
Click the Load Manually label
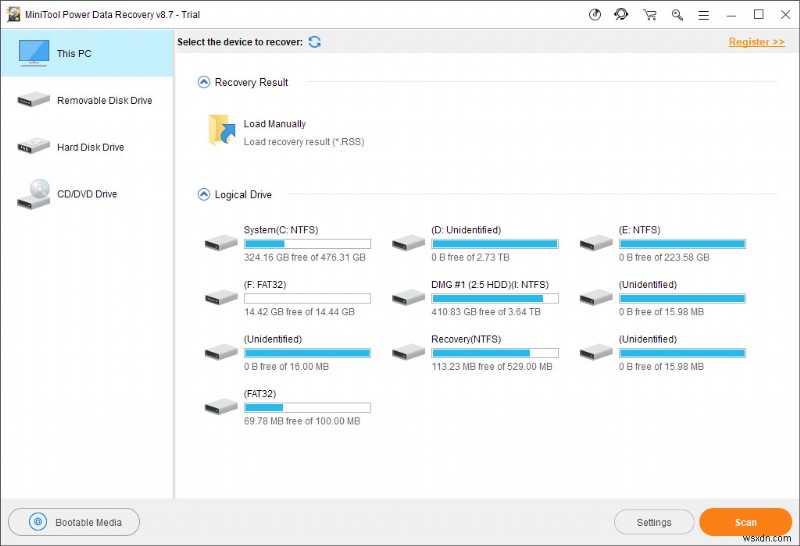[x=274, y=123]
